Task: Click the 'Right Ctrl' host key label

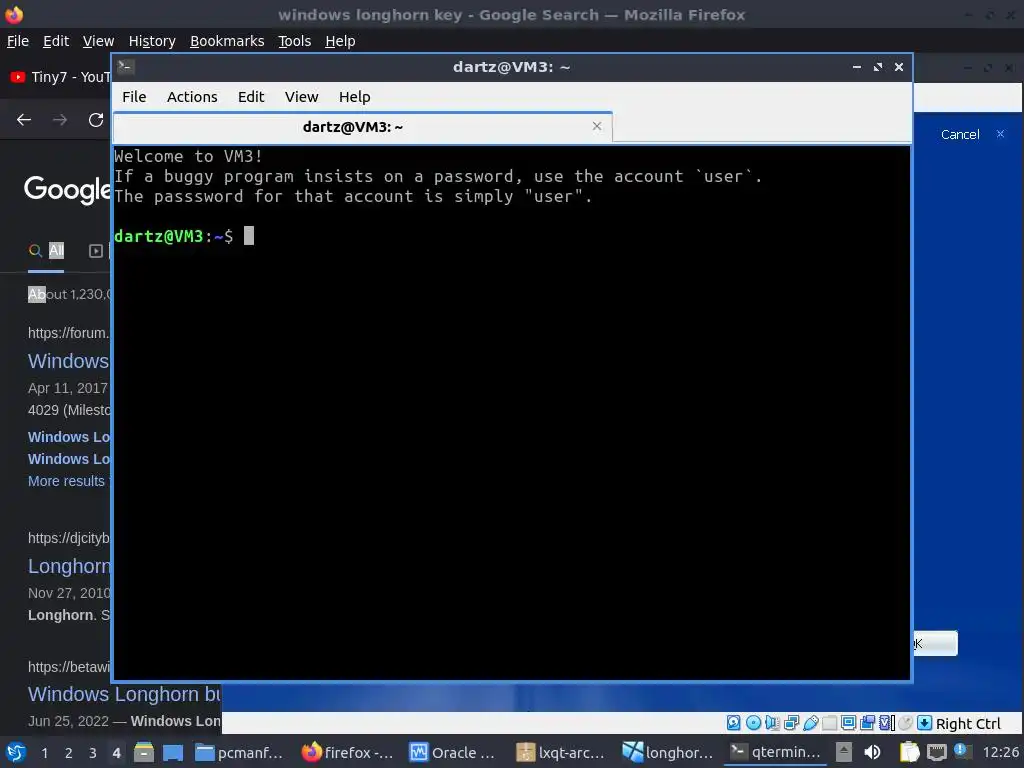Action: (968, 724)
